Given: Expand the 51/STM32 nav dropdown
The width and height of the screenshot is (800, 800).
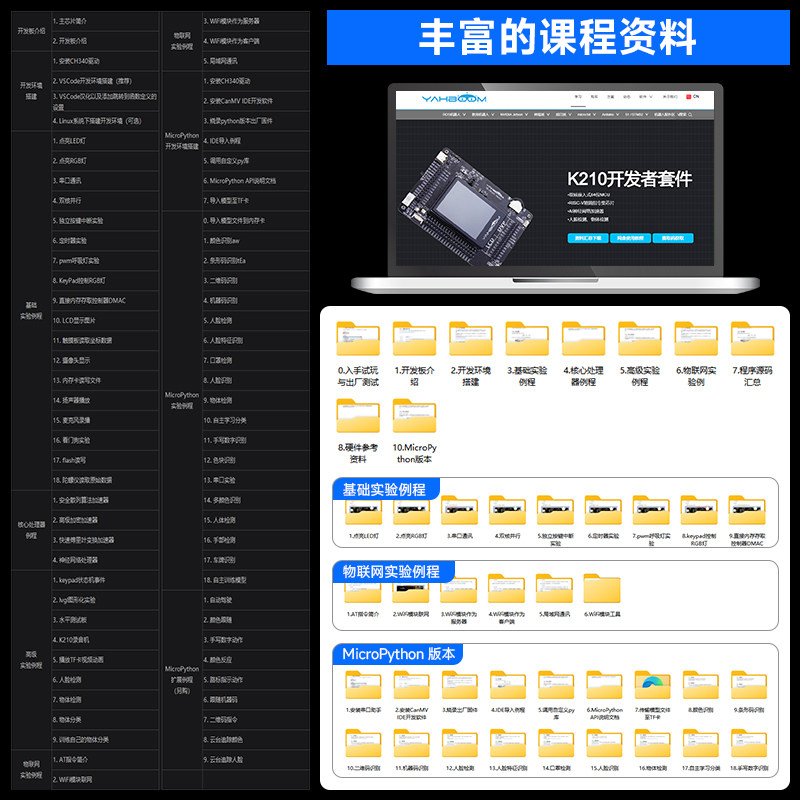Looking at the screenshot, I should tap(637, 115).
